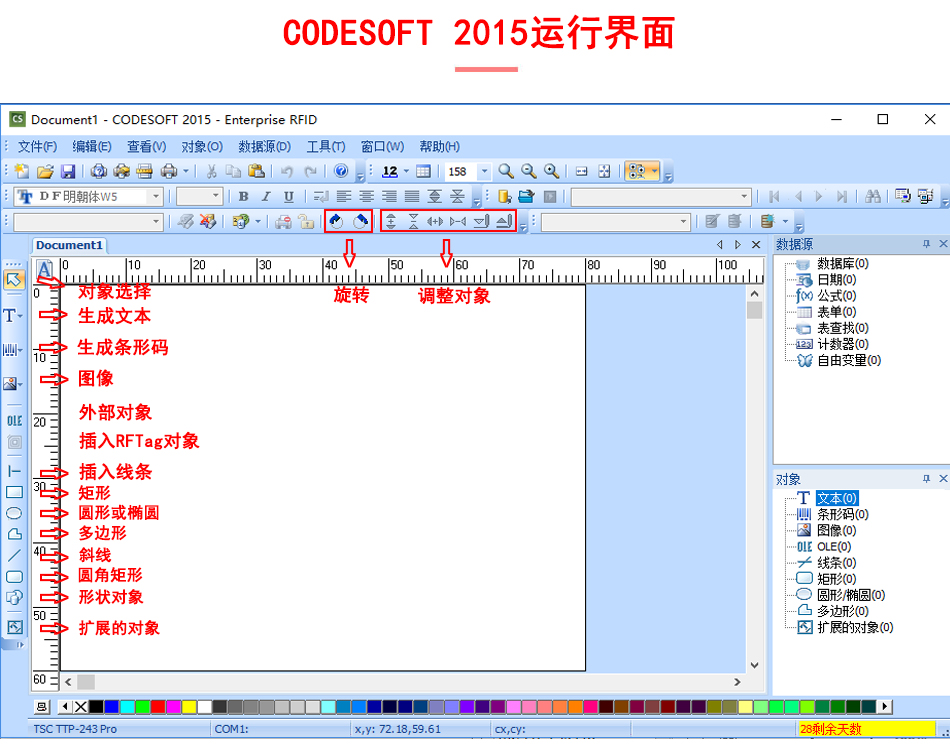The image size is (950, 750).
Task: Pick the yellow color swatch
Action: [188, 706]
